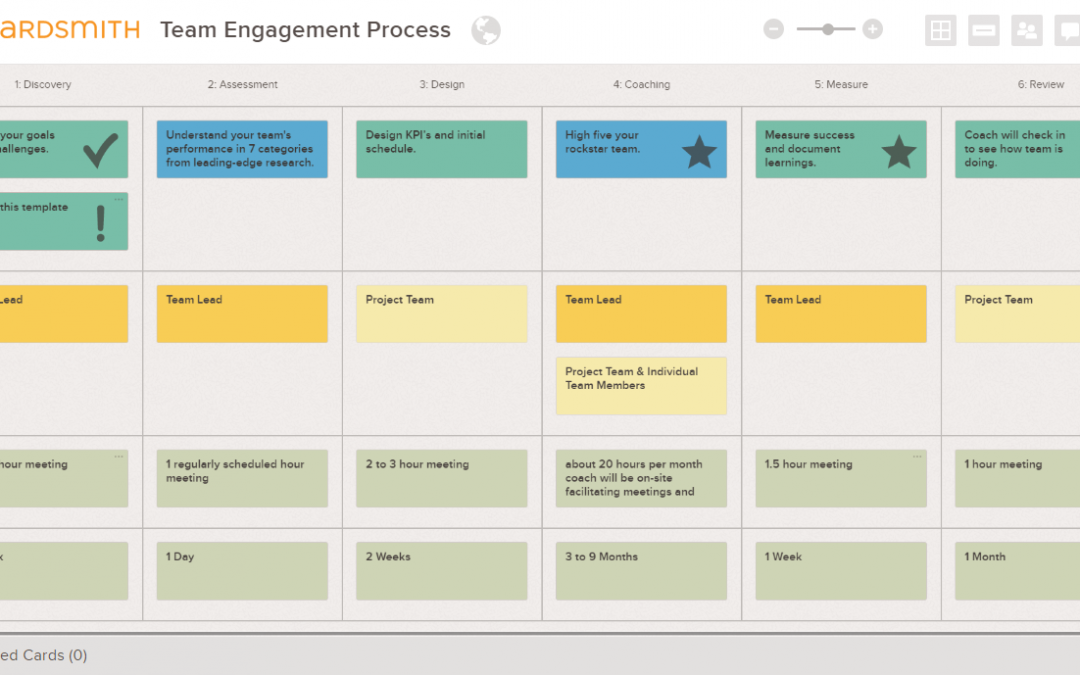Select Project Team card under Design
Viewport: 1080px width, 675px height.
442,314
